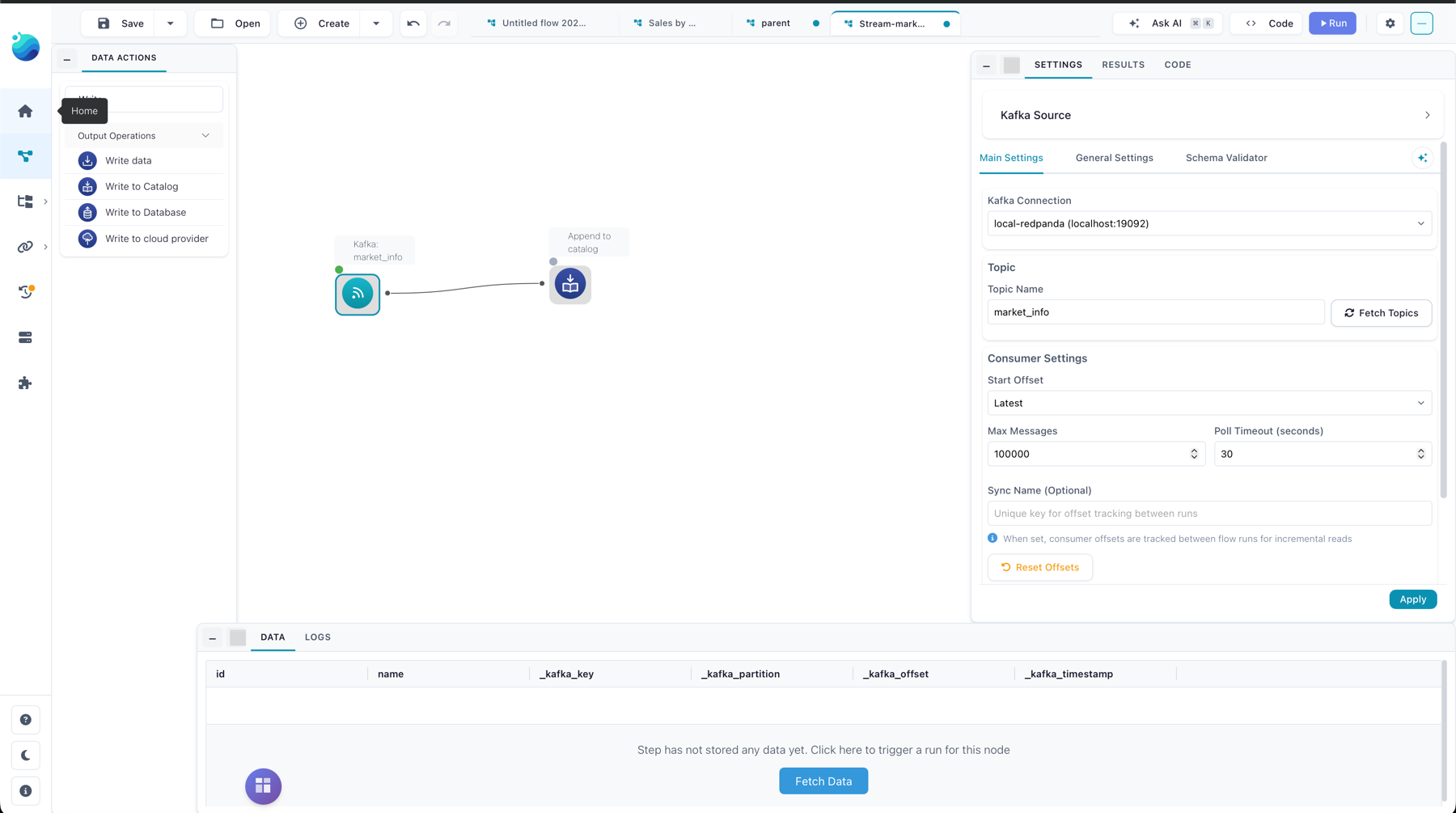Expand the connections sidebar chevron

[x=45, y=247]
